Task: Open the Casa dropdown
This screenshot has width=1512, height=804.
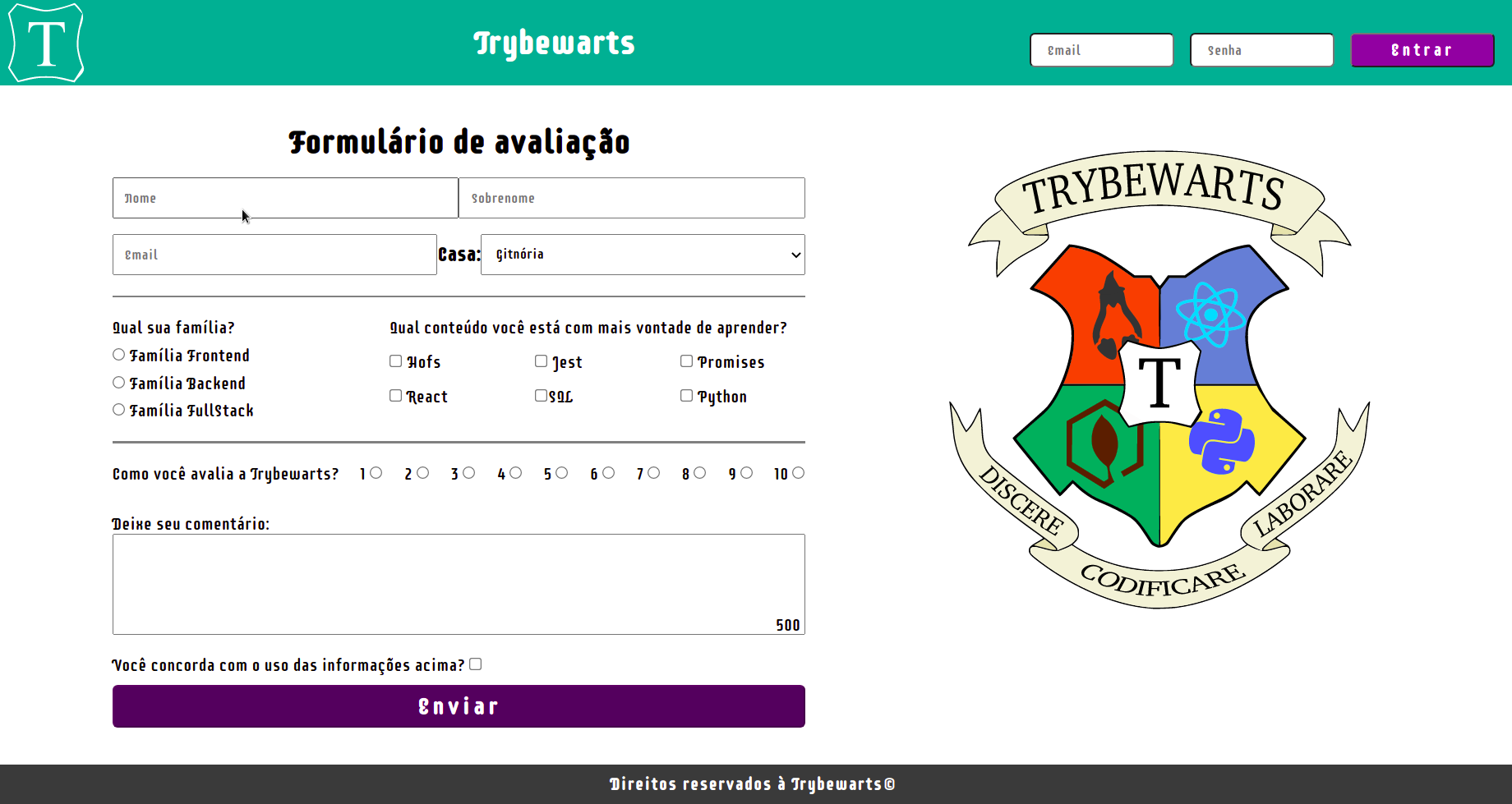Action: 643,255
